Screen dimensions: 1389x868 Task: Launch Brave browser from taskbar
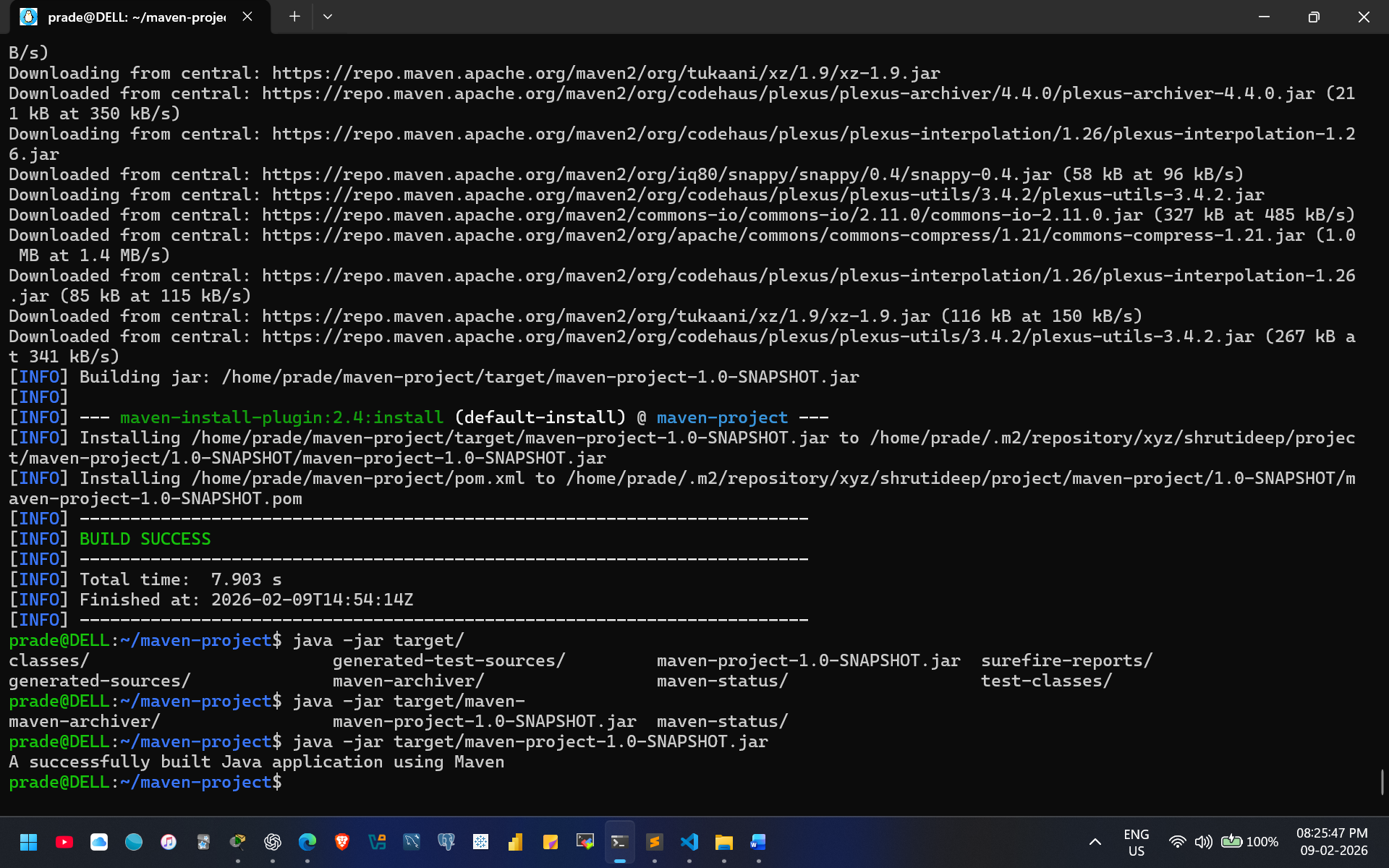point(342,842)
